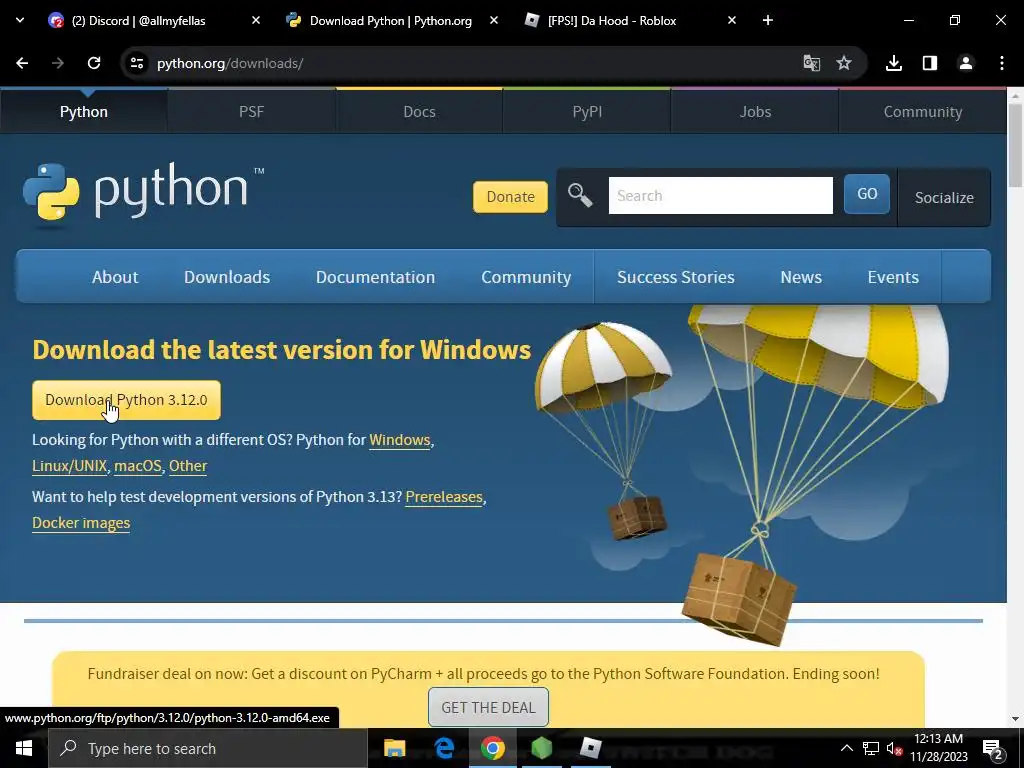Viewport: 1024px width, 768px height.
Task: Follow the Windows link
Action: pos(400,440)
